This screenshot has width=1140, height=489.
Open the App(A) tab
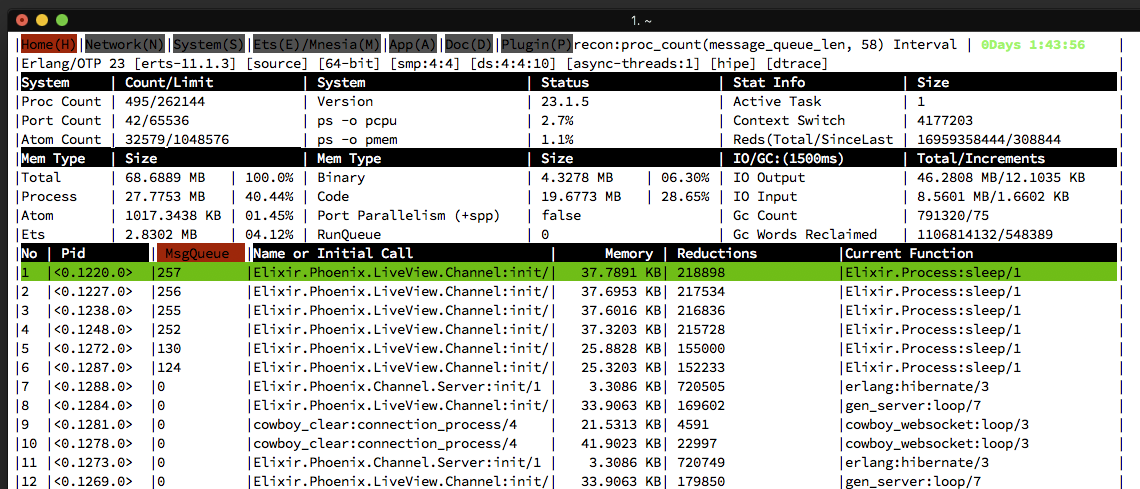412,44
